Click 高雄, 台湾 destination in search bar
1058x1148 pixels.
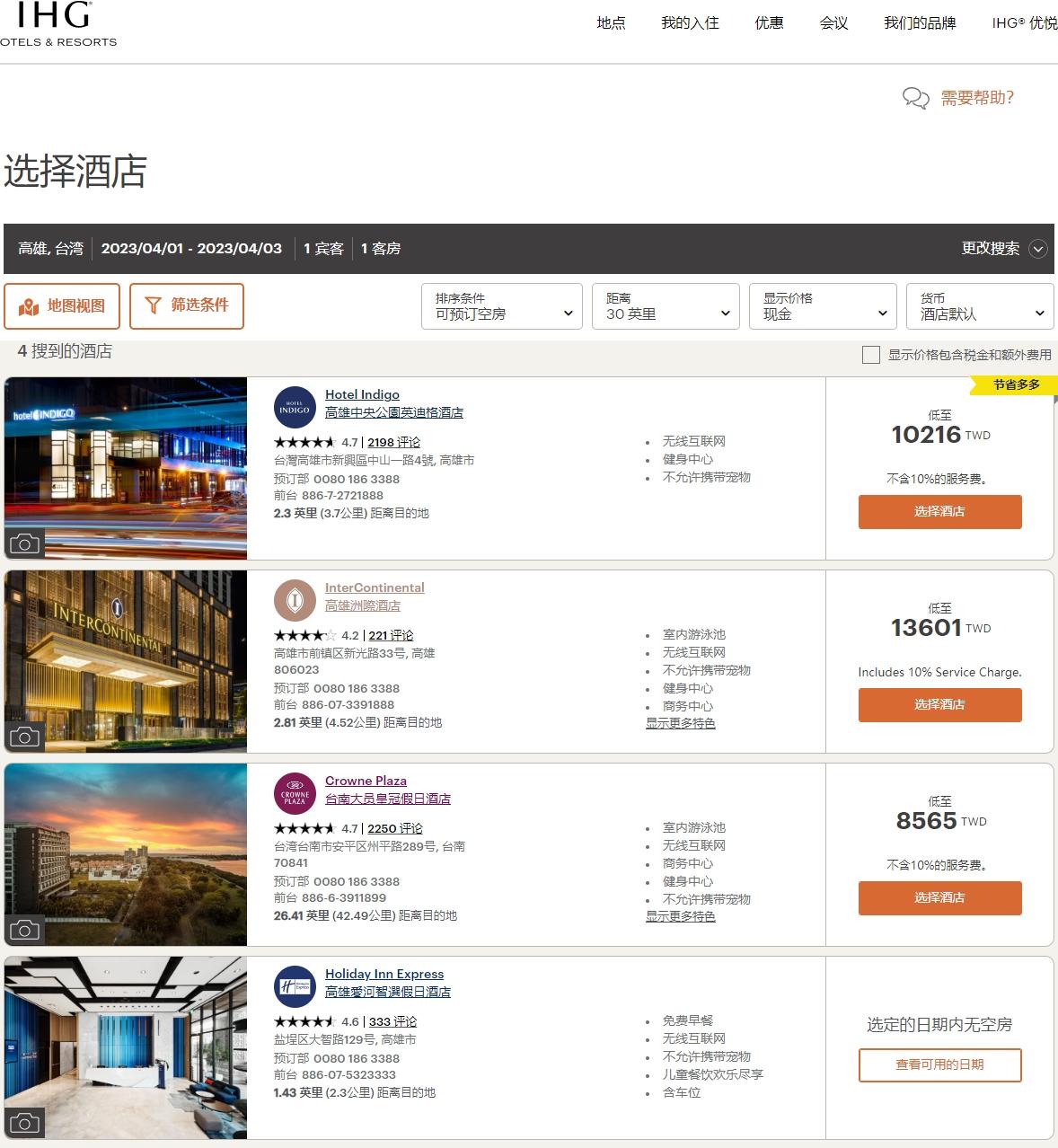click(50, 249)
